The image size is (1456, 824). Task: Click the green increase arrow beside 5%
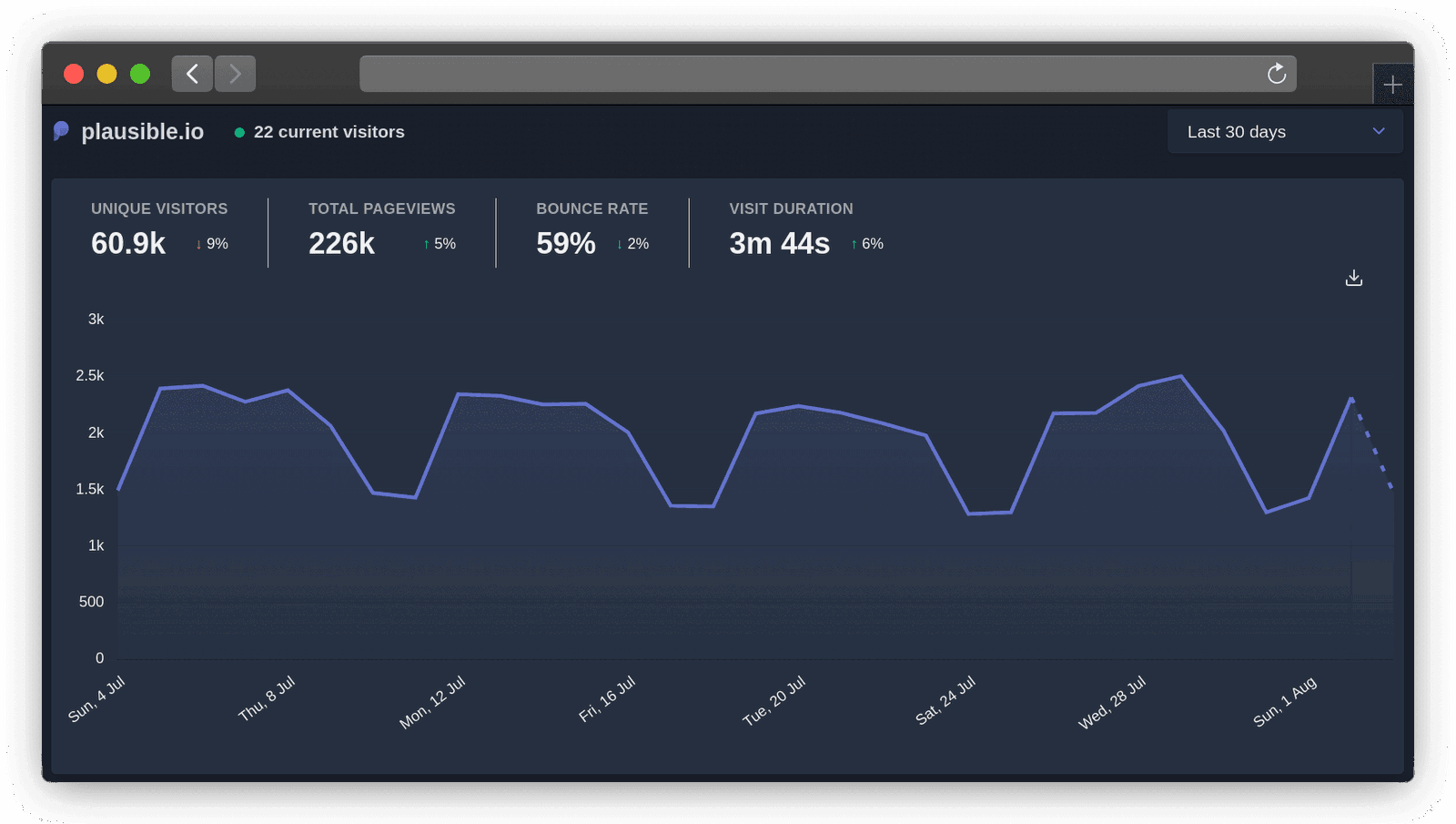(x=425, y=244)
